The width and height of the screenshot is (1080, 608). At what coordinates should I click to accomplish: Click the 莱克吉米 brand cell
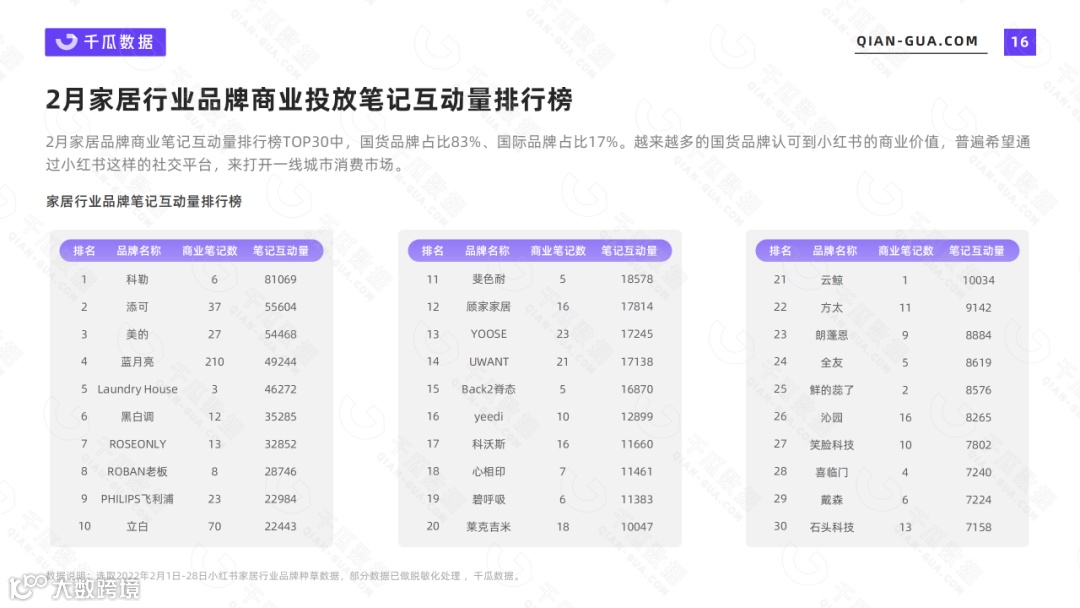pos(488,527)
